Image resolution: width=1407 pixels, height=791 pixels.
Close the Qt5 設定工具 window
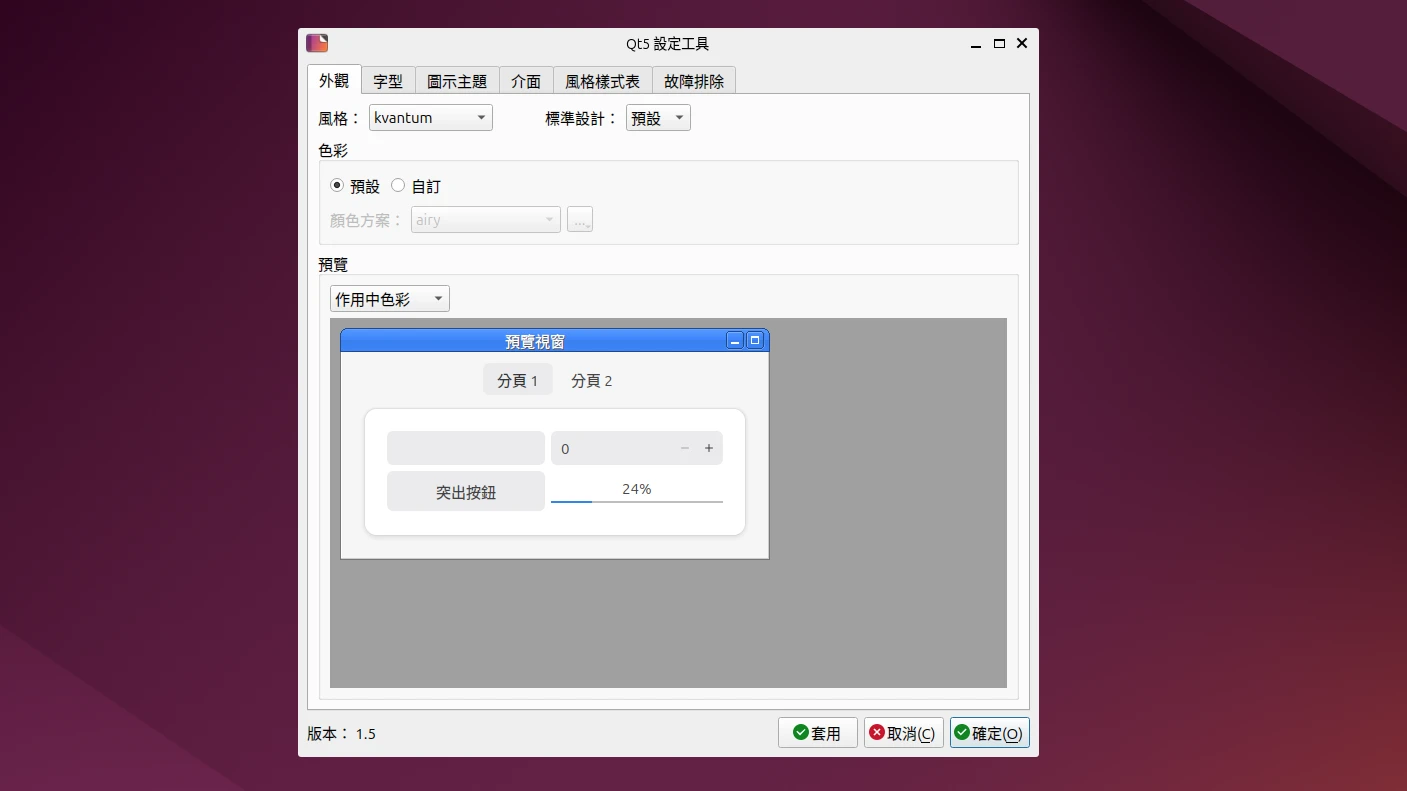coord(1021,44)
